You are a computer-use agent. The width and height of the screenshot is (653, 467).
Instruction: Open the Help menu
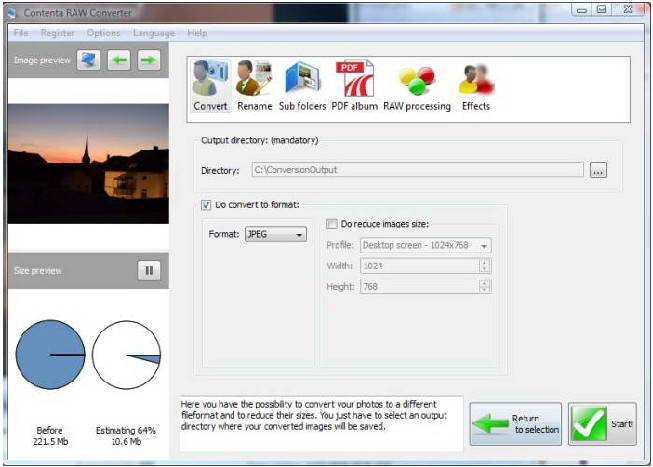pyautogui.click(x=197, y=33)
